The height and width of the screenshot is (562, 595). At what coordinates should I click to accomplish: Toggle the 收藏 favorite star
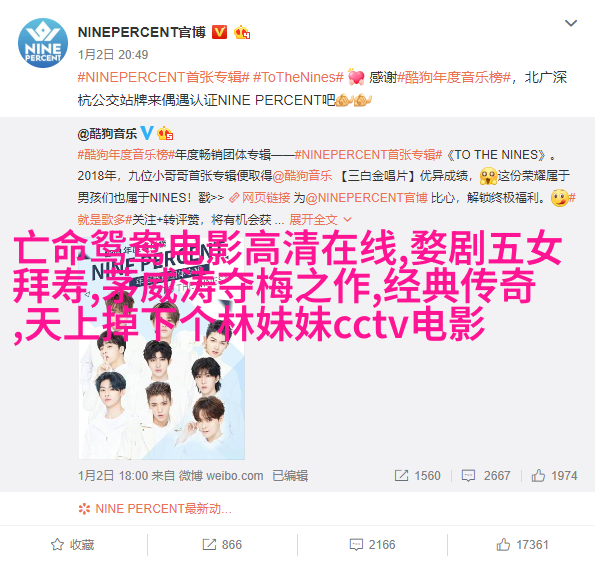[72, 545]
